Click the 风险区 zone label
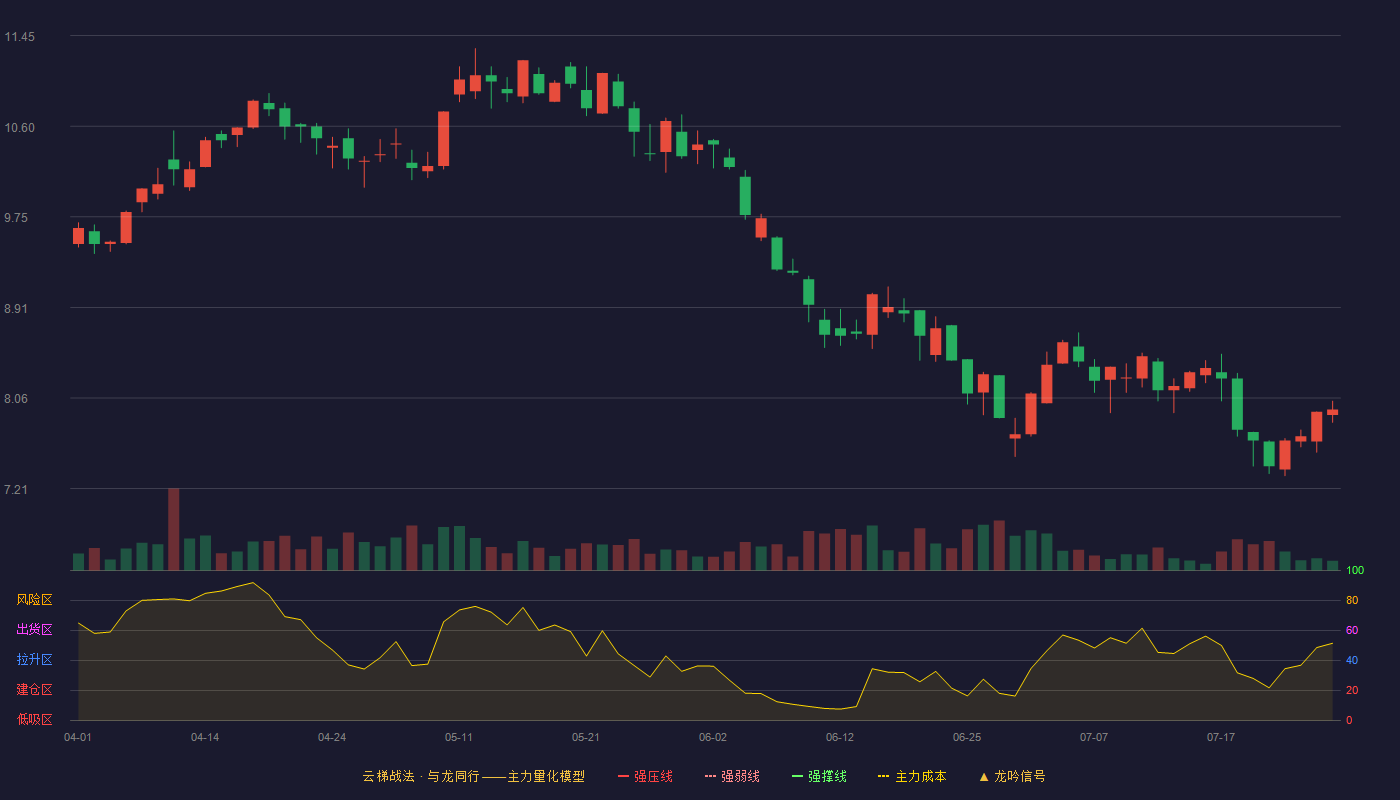 [x=34, y=600]
